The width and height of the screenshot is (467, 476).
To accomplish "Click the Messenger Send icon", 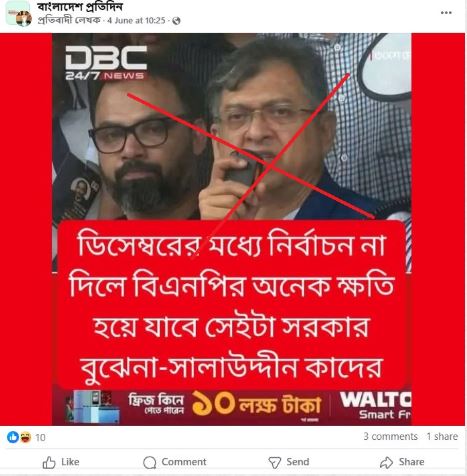I will (x=275, y=462).
